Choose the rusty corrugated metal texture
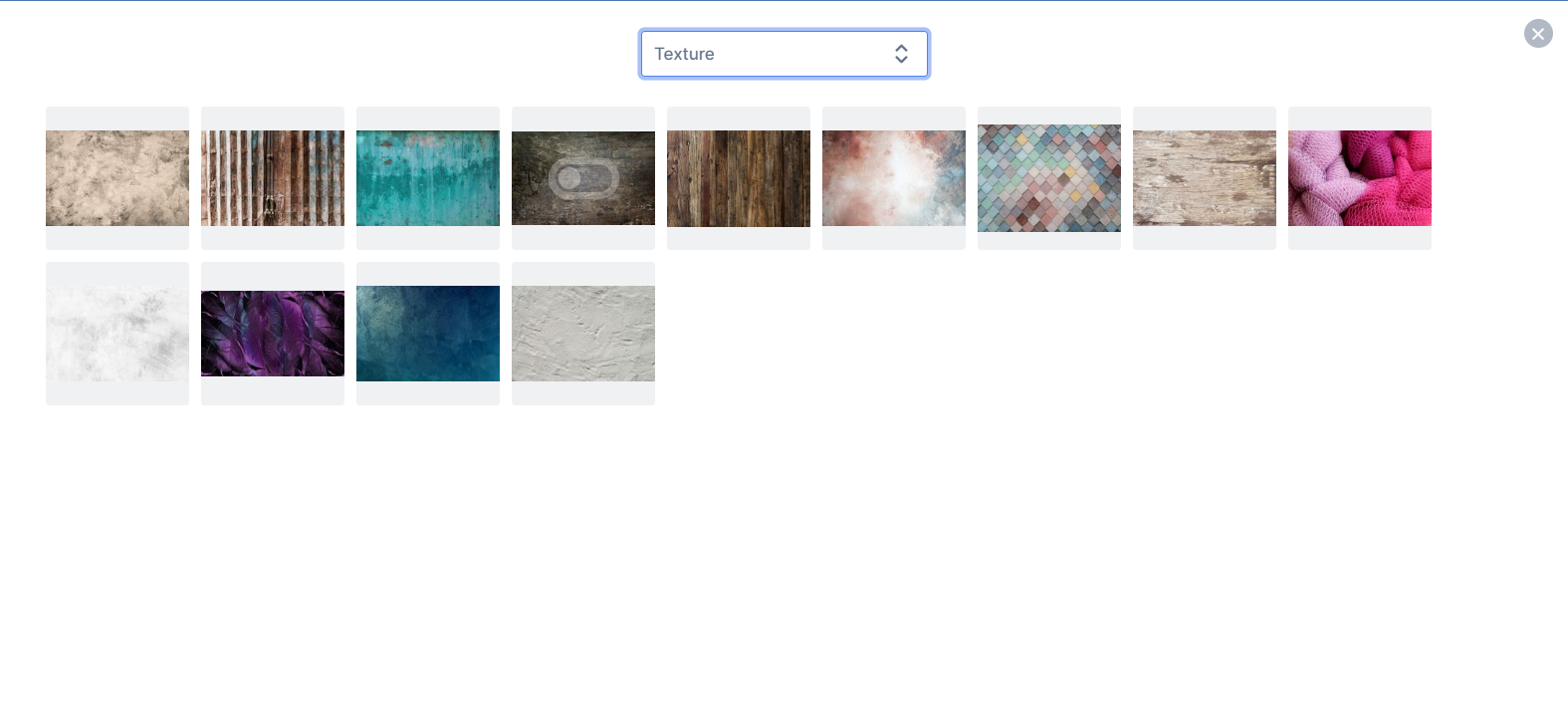The image size is (1568, 714). pos(273,178)
